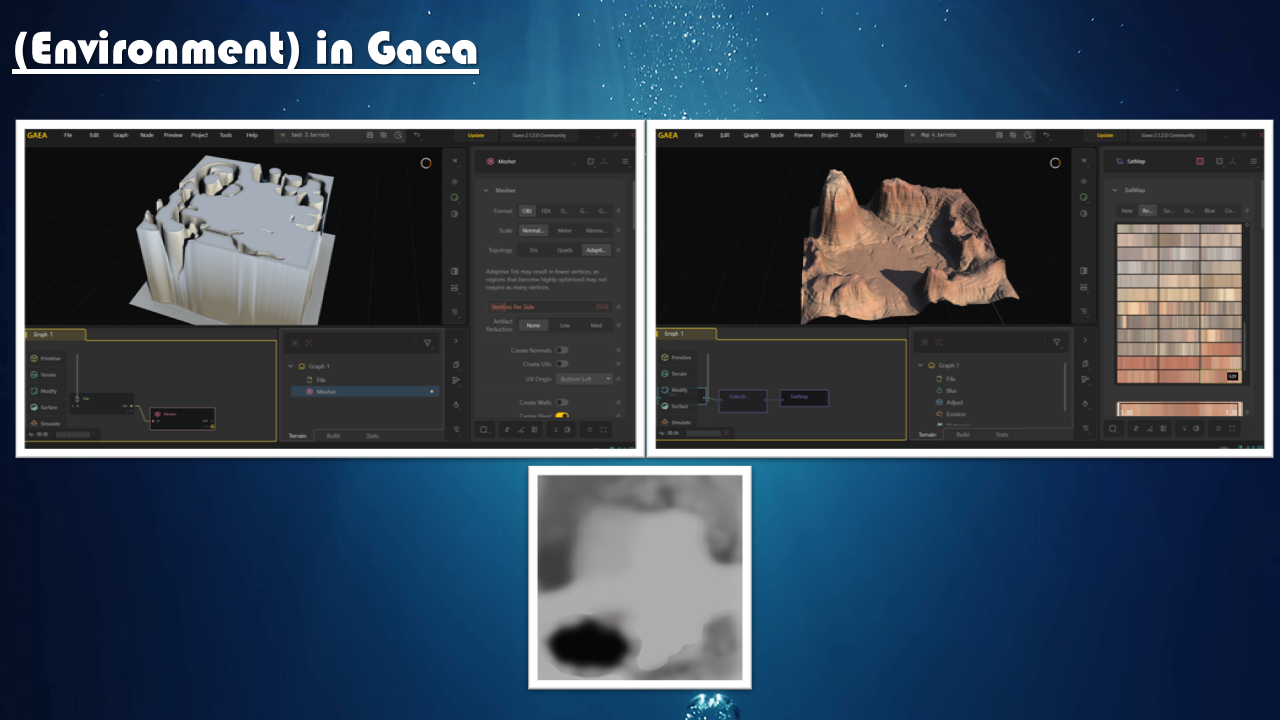Screen dimensions: 1280x720
Task: Click the hamburger menu icon in Mesher panel header
Action: (625, 161)
